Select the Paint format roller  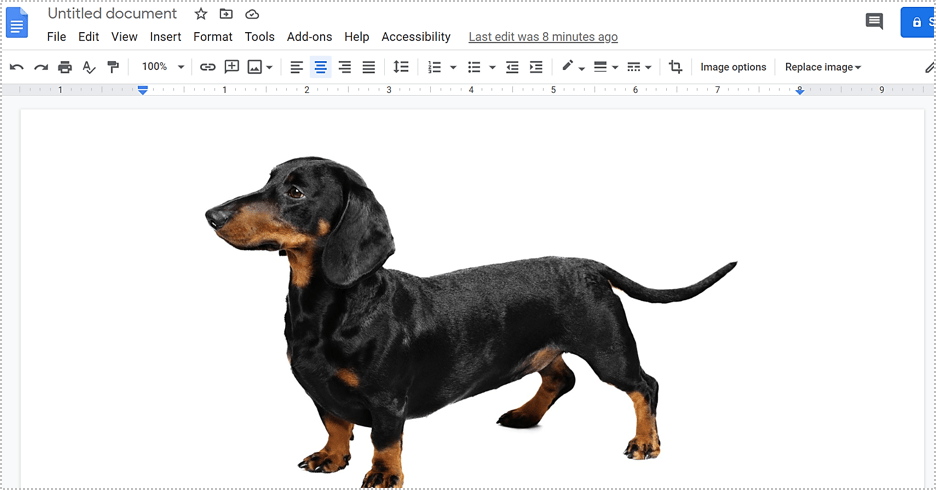click(x=113, y=67)
